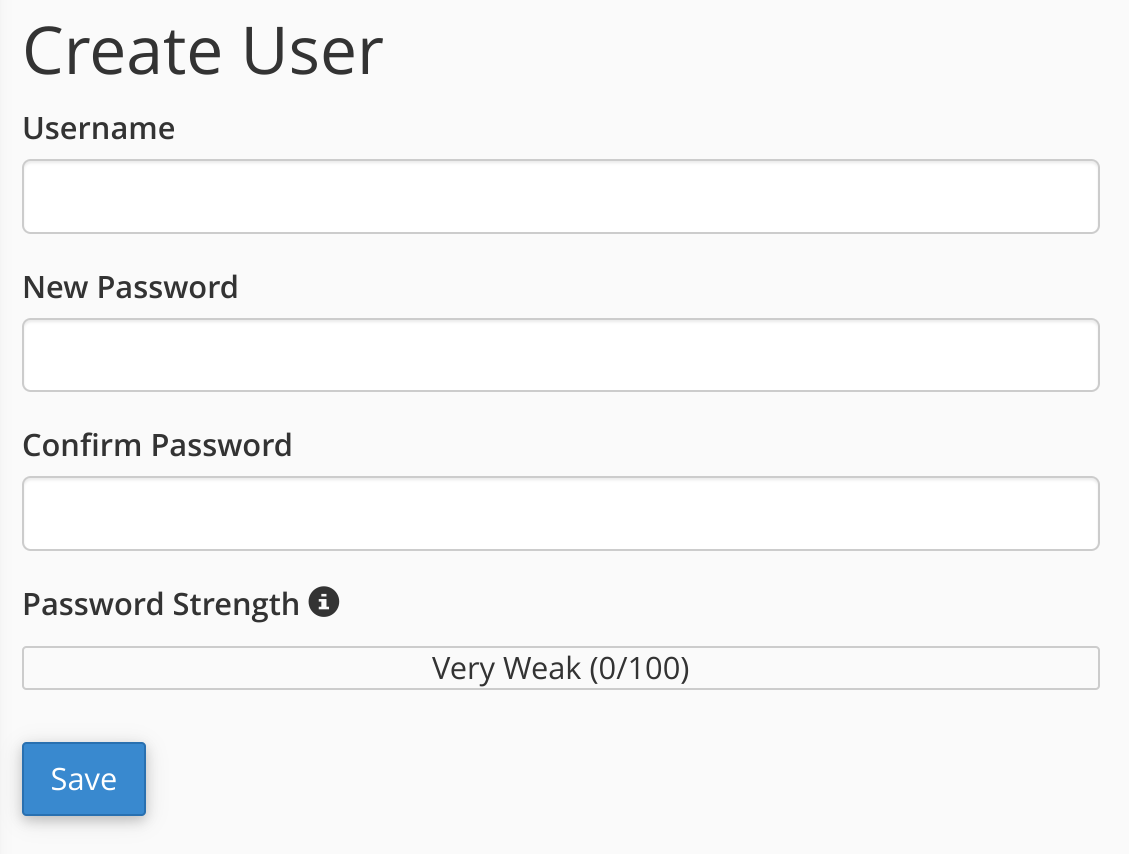The width and height of the screenshot is (1129, 854).
Task: Click into the New Password field
Action: (x=560, y=355)
